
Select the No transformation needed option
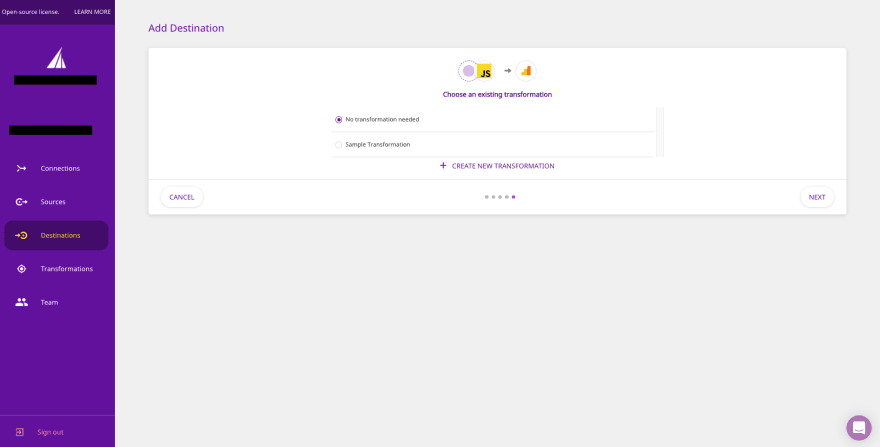point(339,120)
